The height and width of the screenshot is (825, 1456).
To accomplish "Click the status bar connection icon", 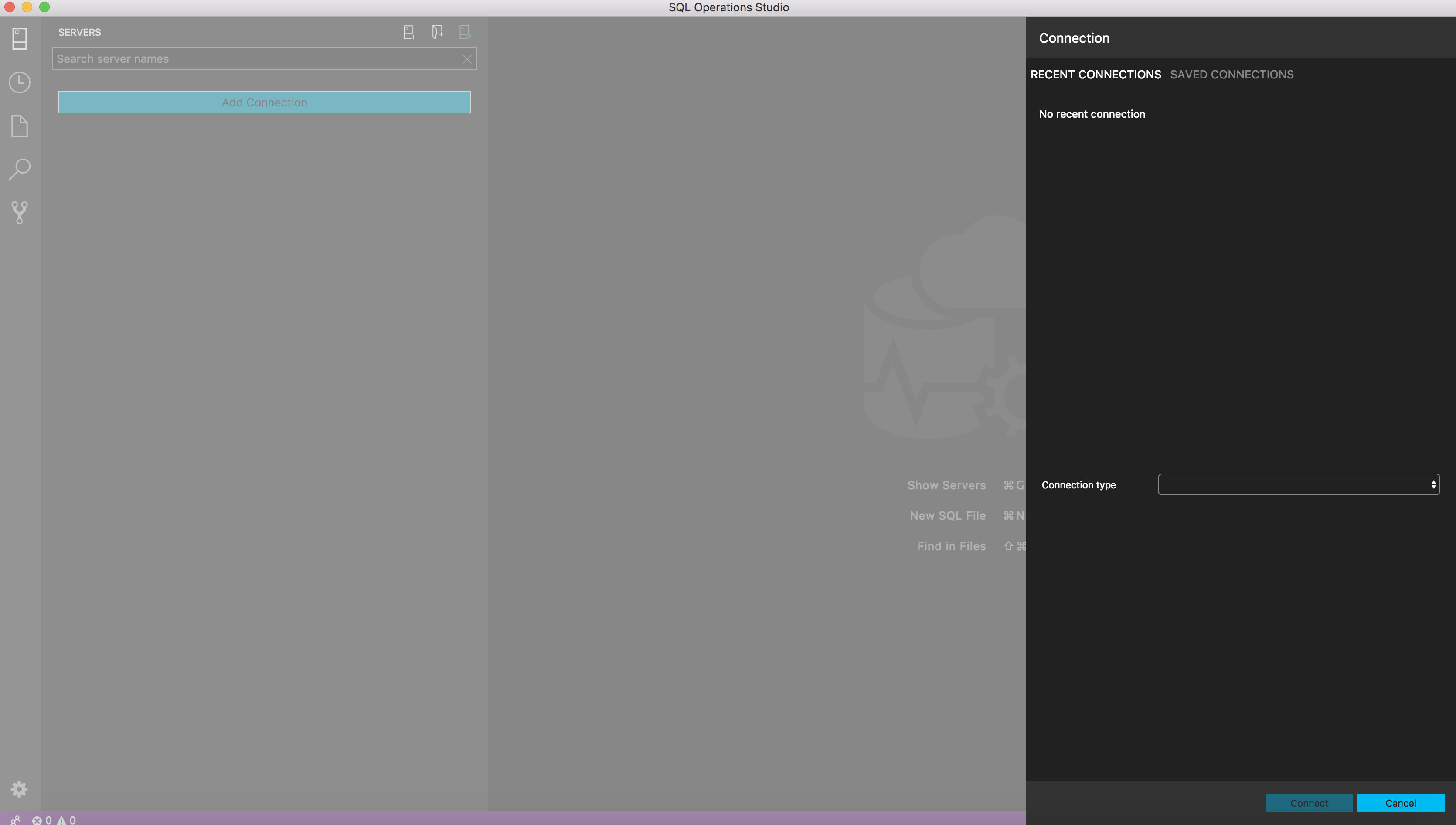I will coord(15,820).
